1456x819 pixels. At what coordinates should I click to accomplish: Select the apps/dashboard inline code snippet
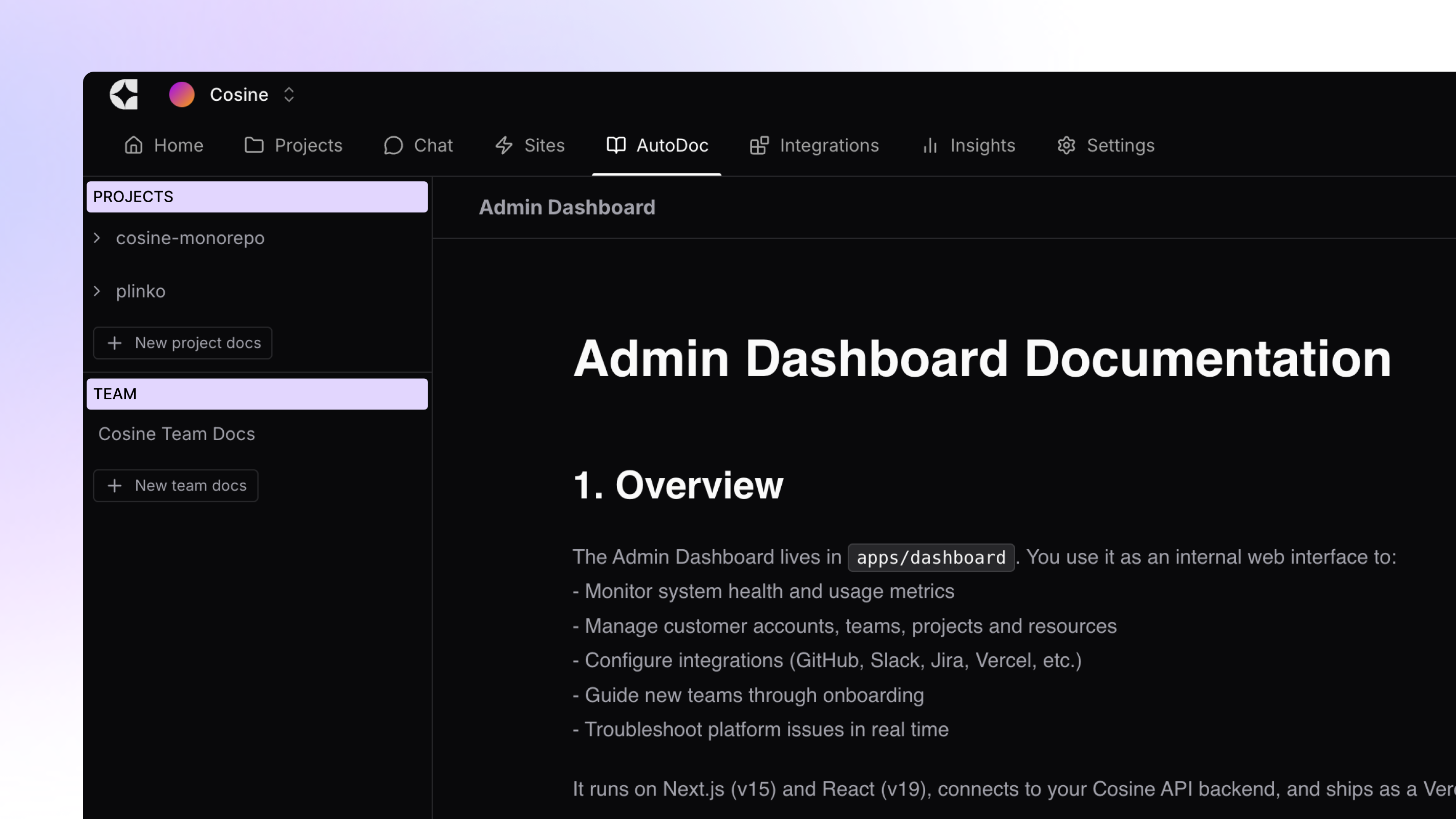click(x=930, y=557)
